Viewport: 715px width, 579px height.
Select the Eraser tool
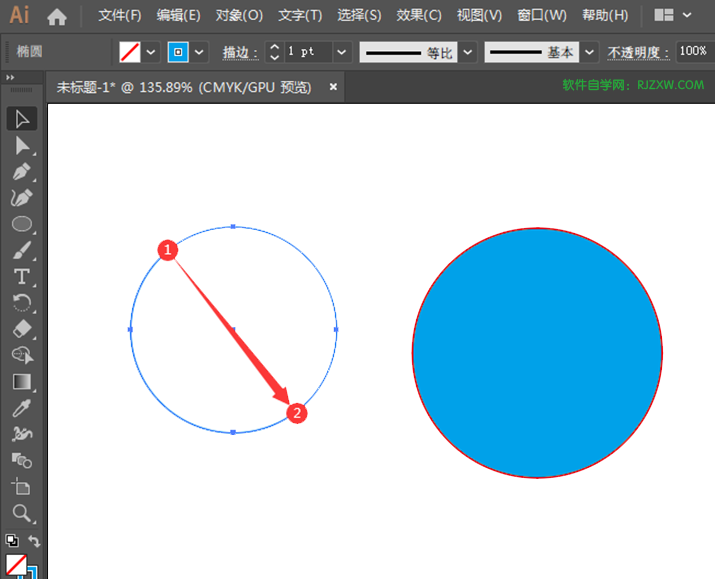coord(21,329)
